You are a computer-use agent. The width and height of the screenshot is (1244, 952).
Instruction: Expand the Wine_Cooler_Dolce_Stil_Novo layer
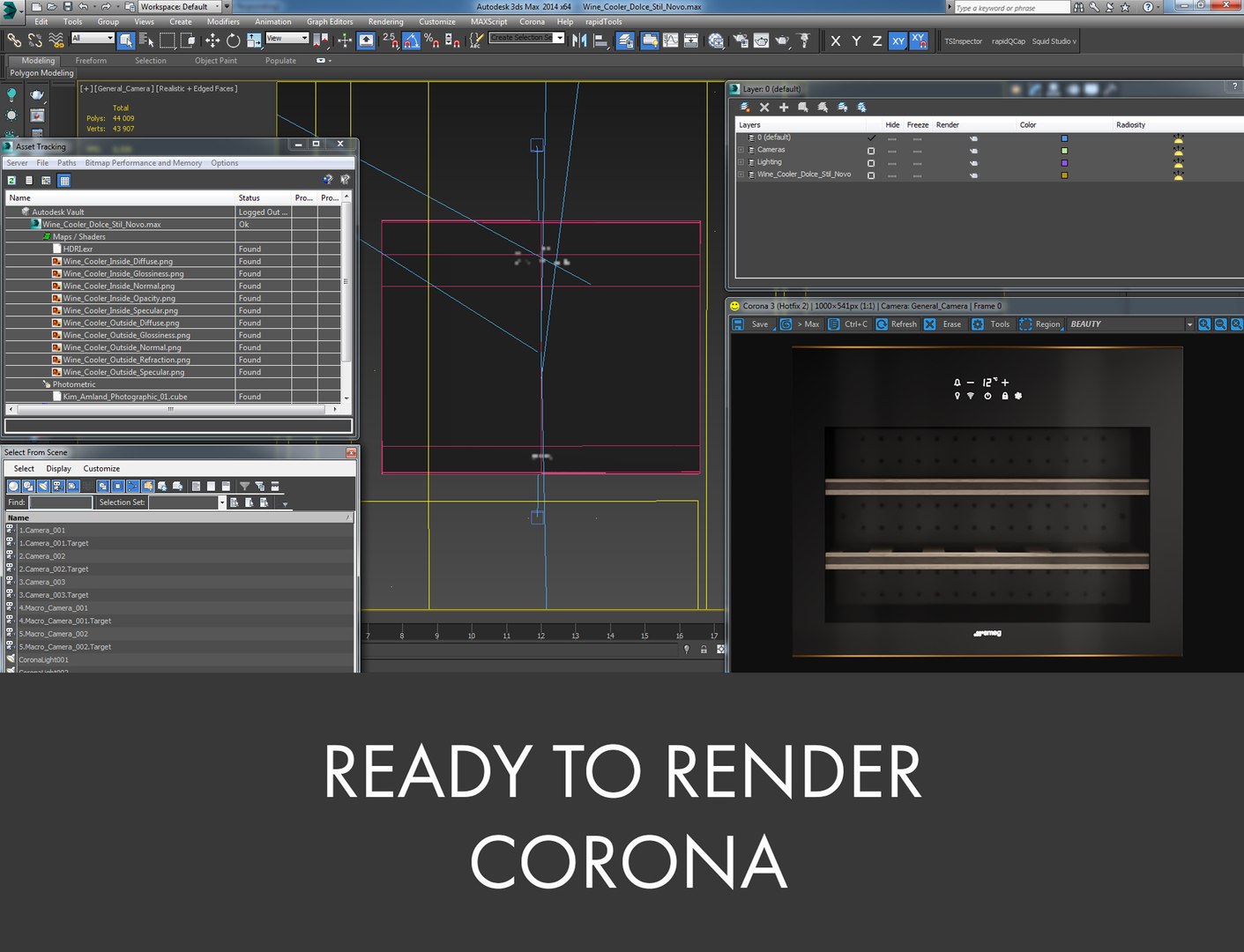pos(741,175)
